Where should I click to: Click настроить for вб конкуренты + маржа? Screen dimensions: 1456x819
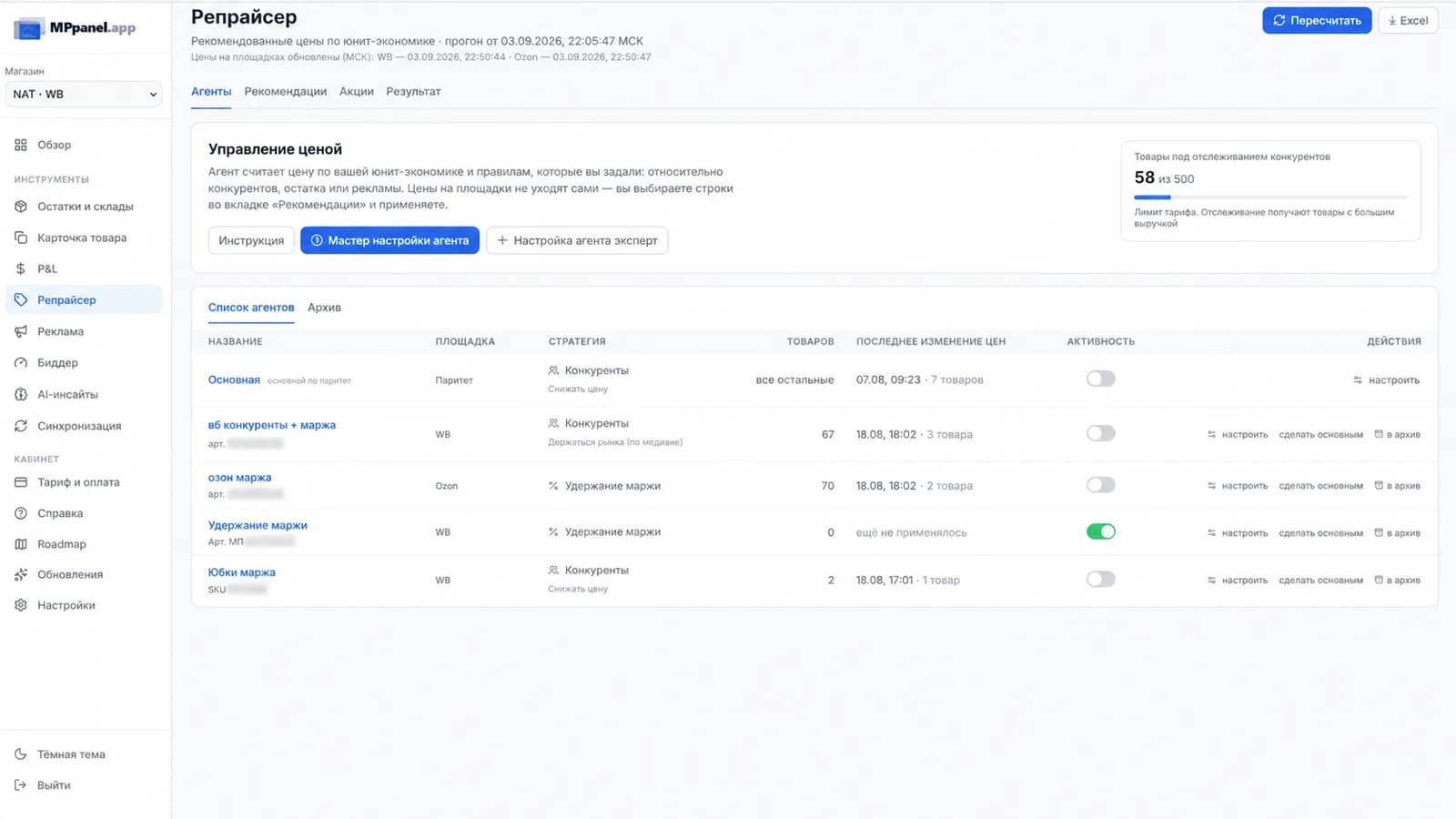(1238, 435)
